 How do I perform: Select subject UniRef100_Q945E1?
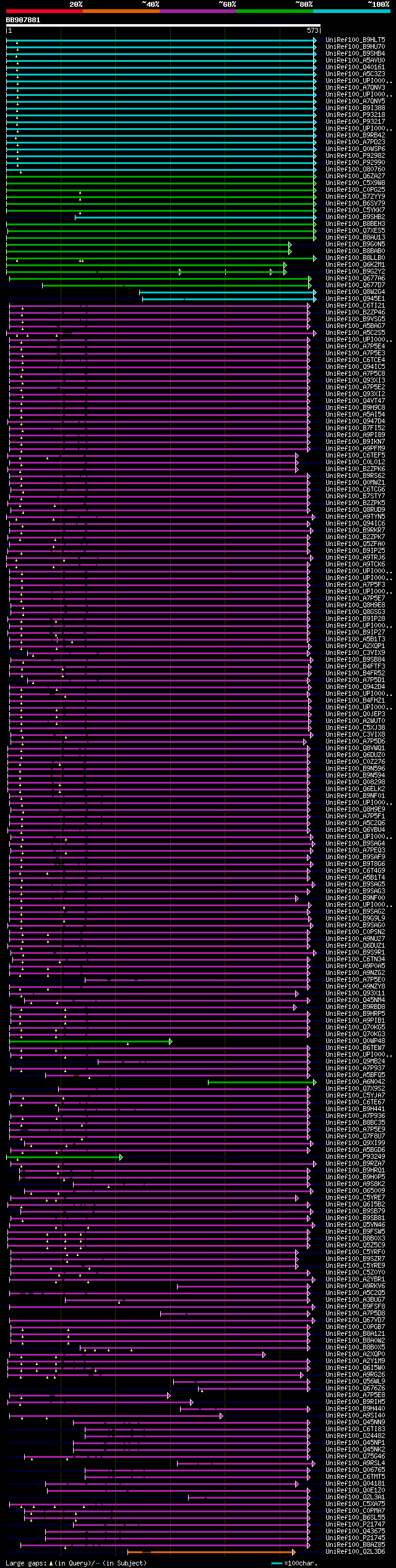point(355,299)
